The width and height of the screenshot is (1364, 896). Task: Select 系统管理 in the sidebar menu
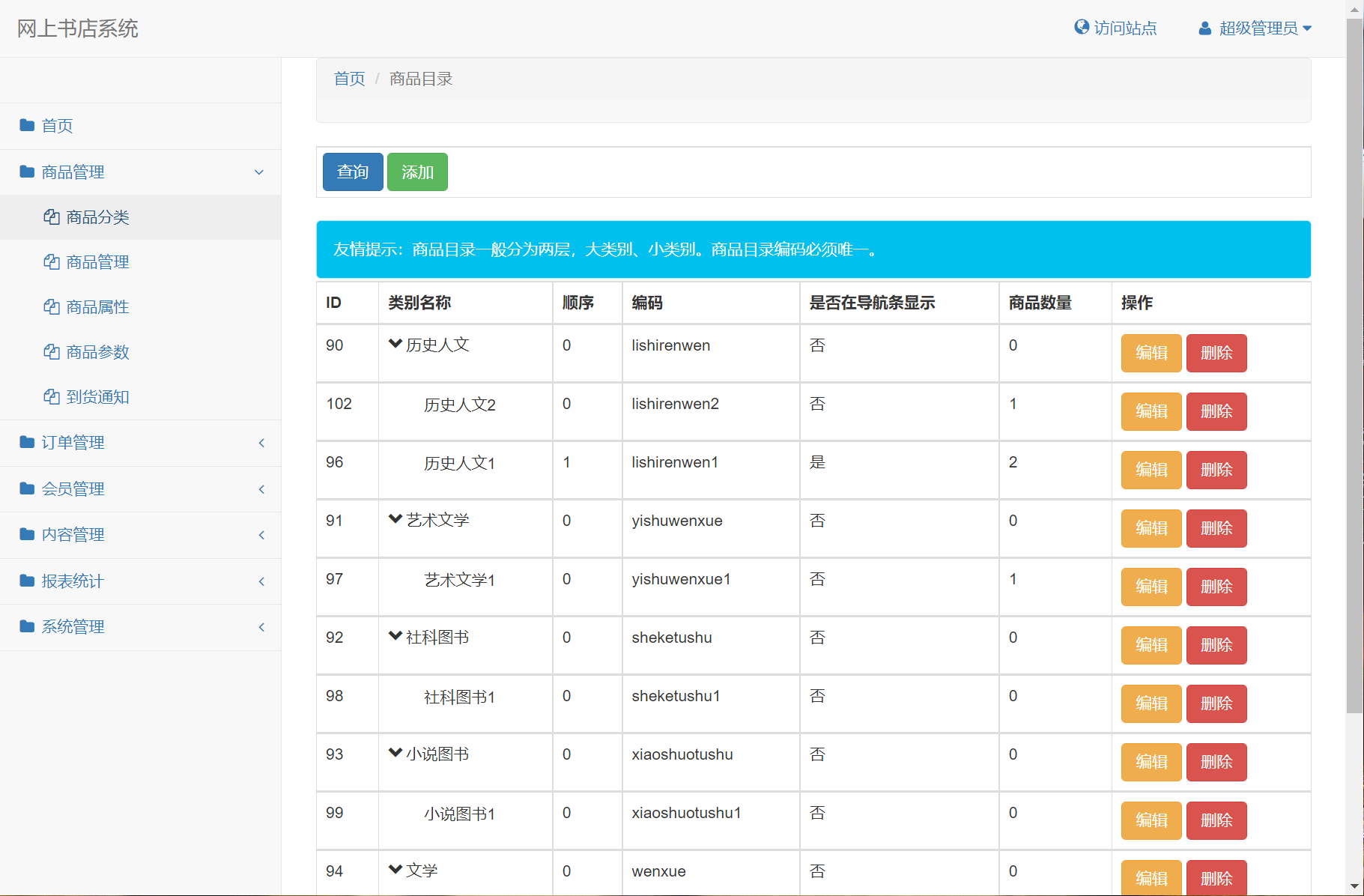point(73,627)
